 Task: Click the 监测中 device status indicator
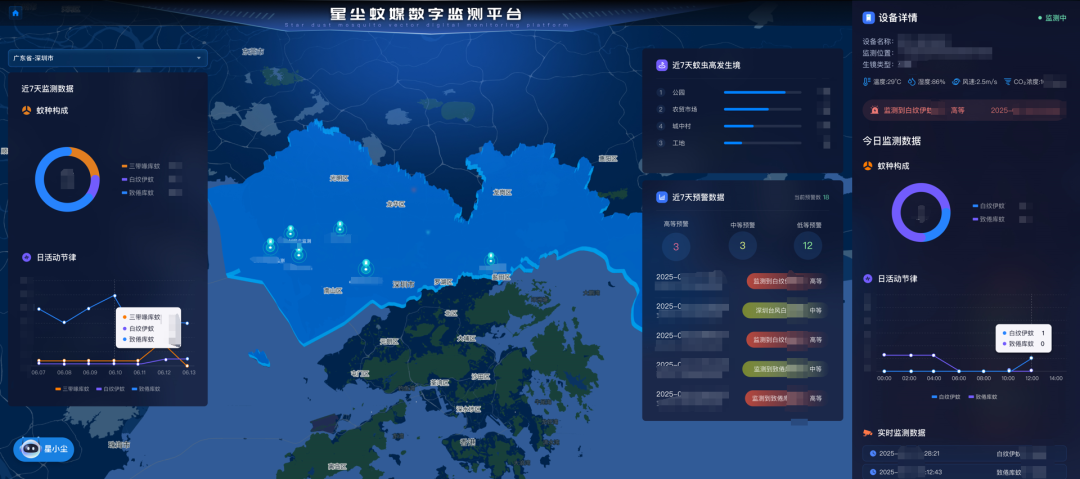(x=1052, y=19)
